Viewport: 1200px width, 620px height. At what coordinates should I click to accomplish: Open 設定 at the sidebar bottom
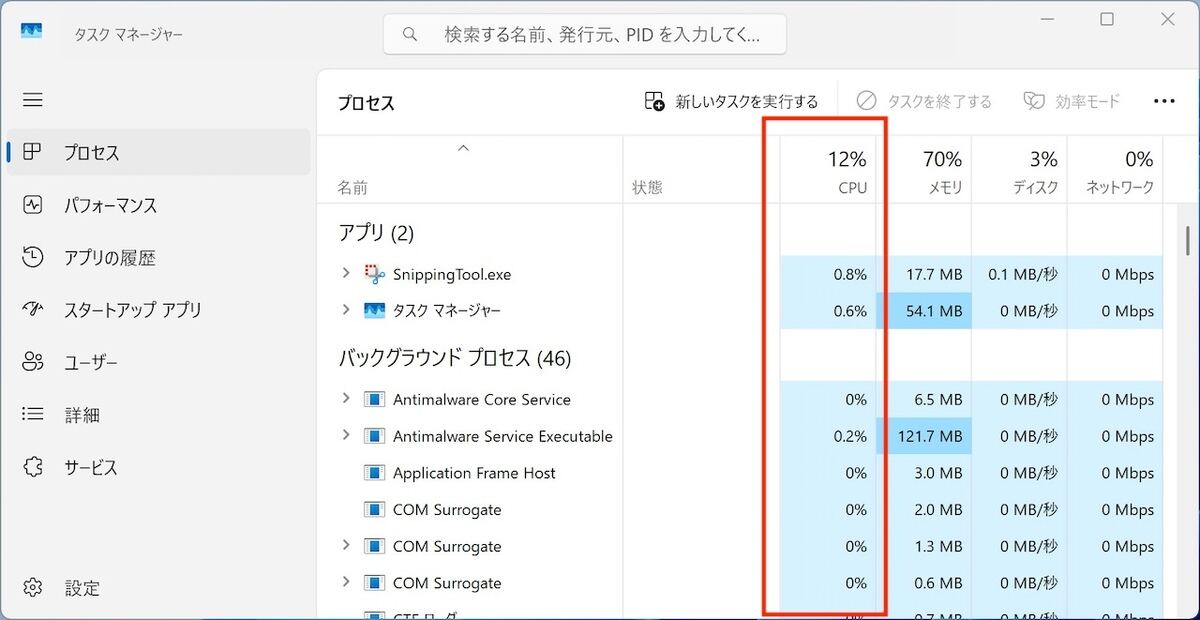[159, 587]
